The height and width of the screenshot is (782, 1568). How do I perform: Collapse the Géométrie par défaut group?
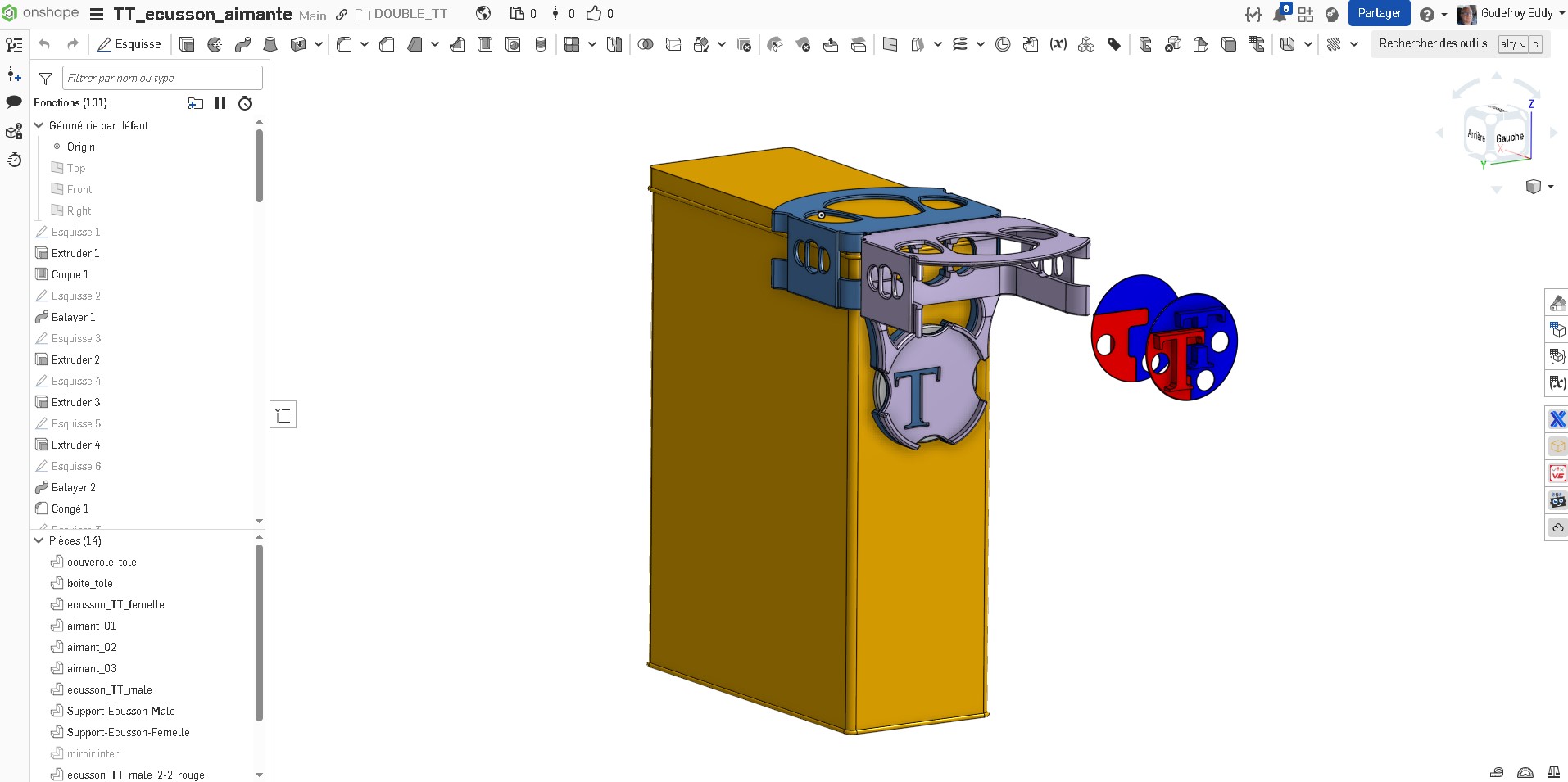(39, 125)
